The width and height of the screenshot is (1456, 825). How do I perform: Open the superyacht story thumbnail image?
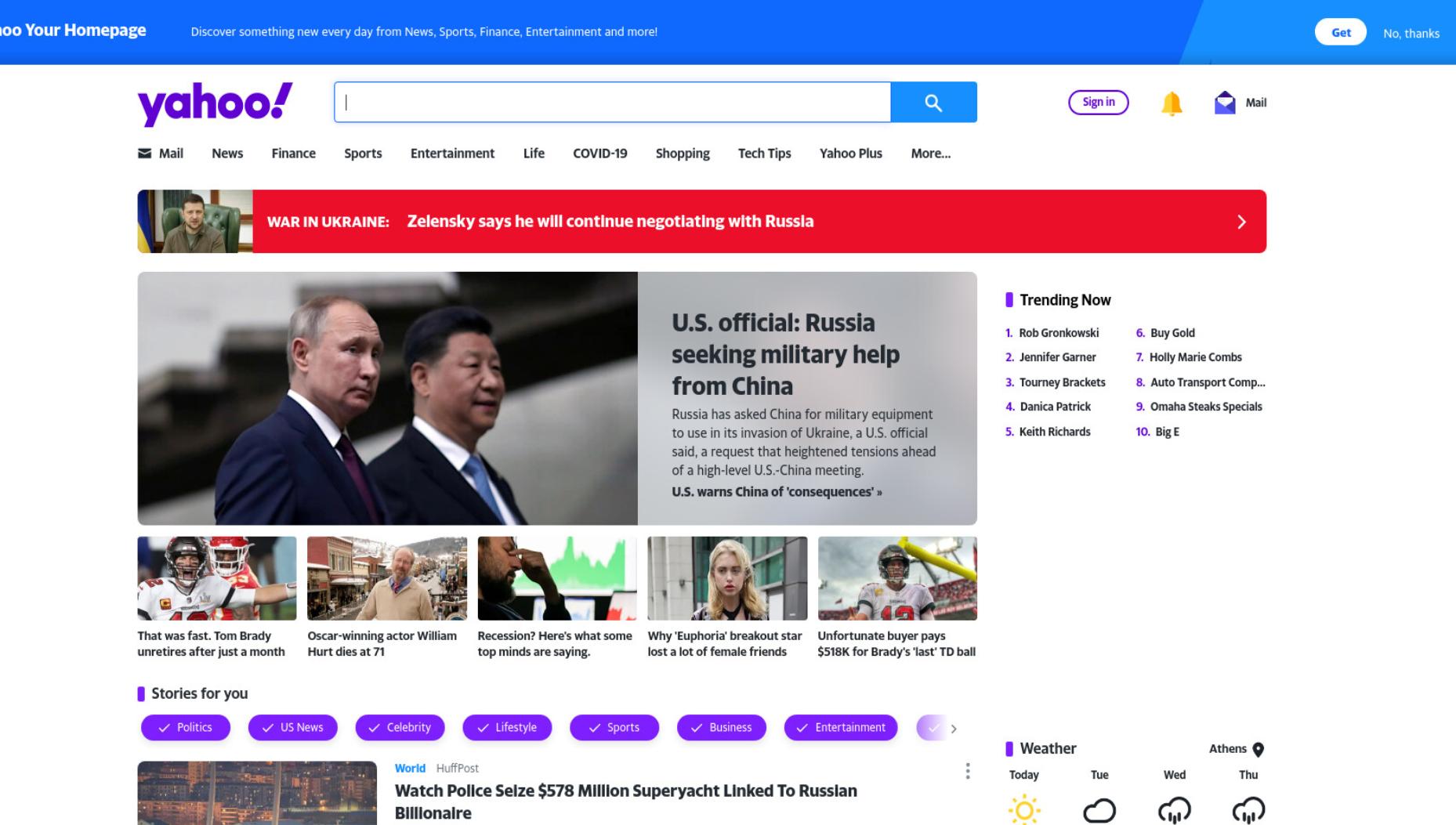(x=257, y=793)
